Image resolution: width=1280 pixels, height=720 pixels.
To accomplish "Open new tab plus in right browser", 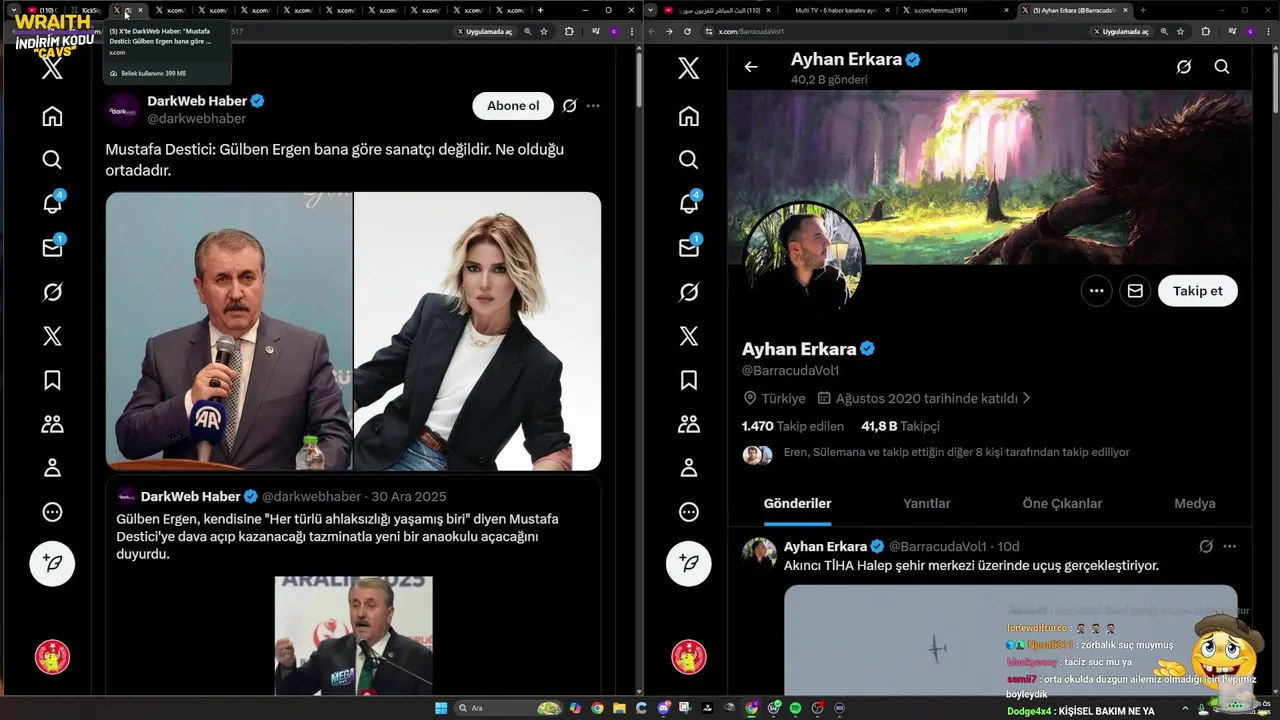I will coord(1143,10).
